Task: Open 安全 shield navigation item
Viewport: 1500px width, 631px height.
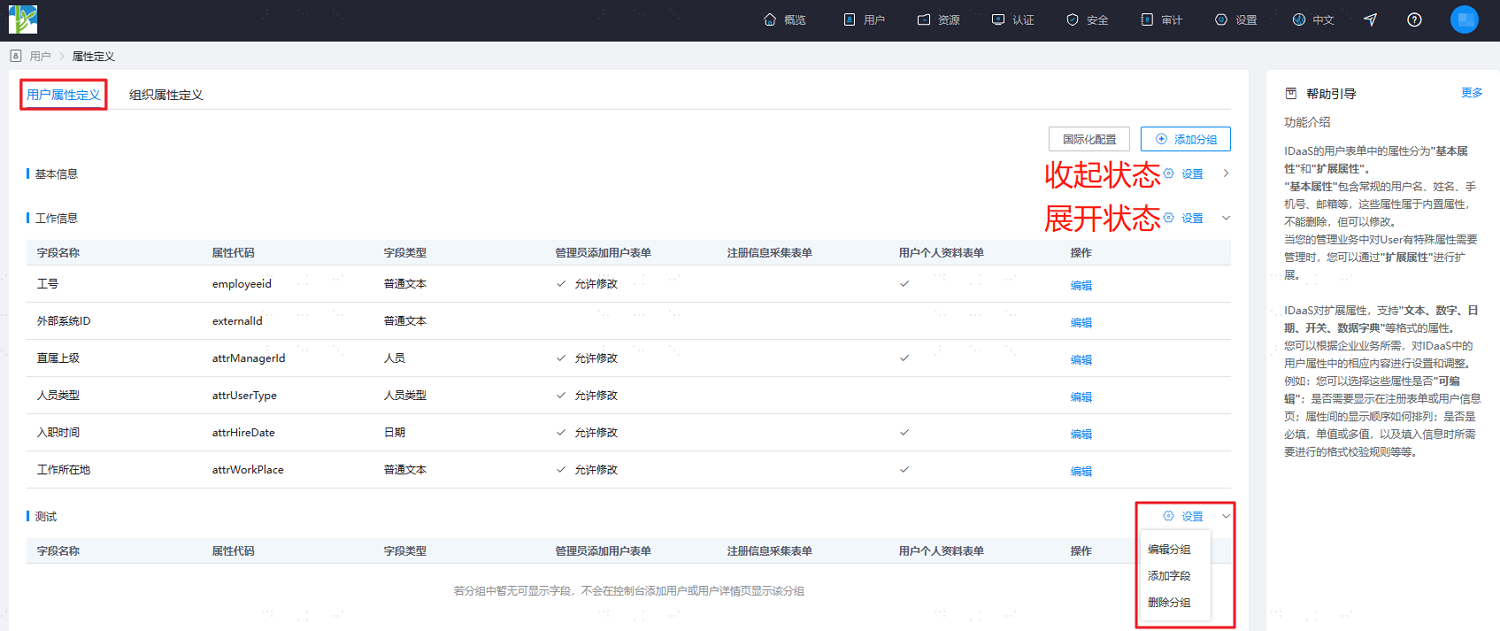Action: pyautogui.click(x=1087, y=20)
